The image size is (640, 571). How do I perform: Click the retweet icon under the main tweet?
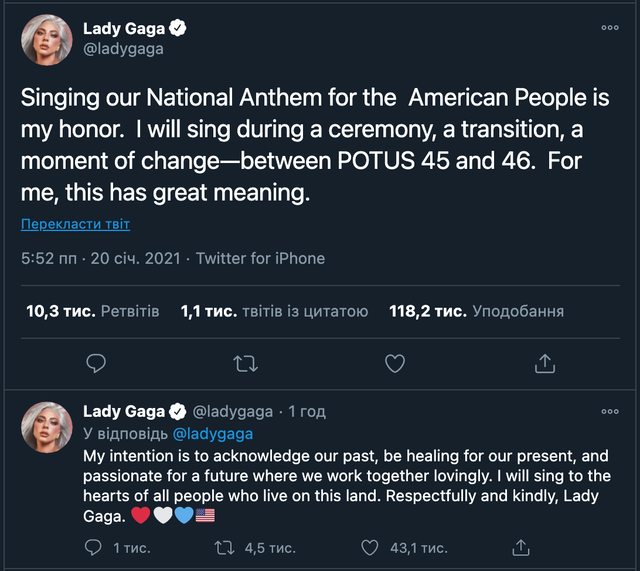click(245, 362)
